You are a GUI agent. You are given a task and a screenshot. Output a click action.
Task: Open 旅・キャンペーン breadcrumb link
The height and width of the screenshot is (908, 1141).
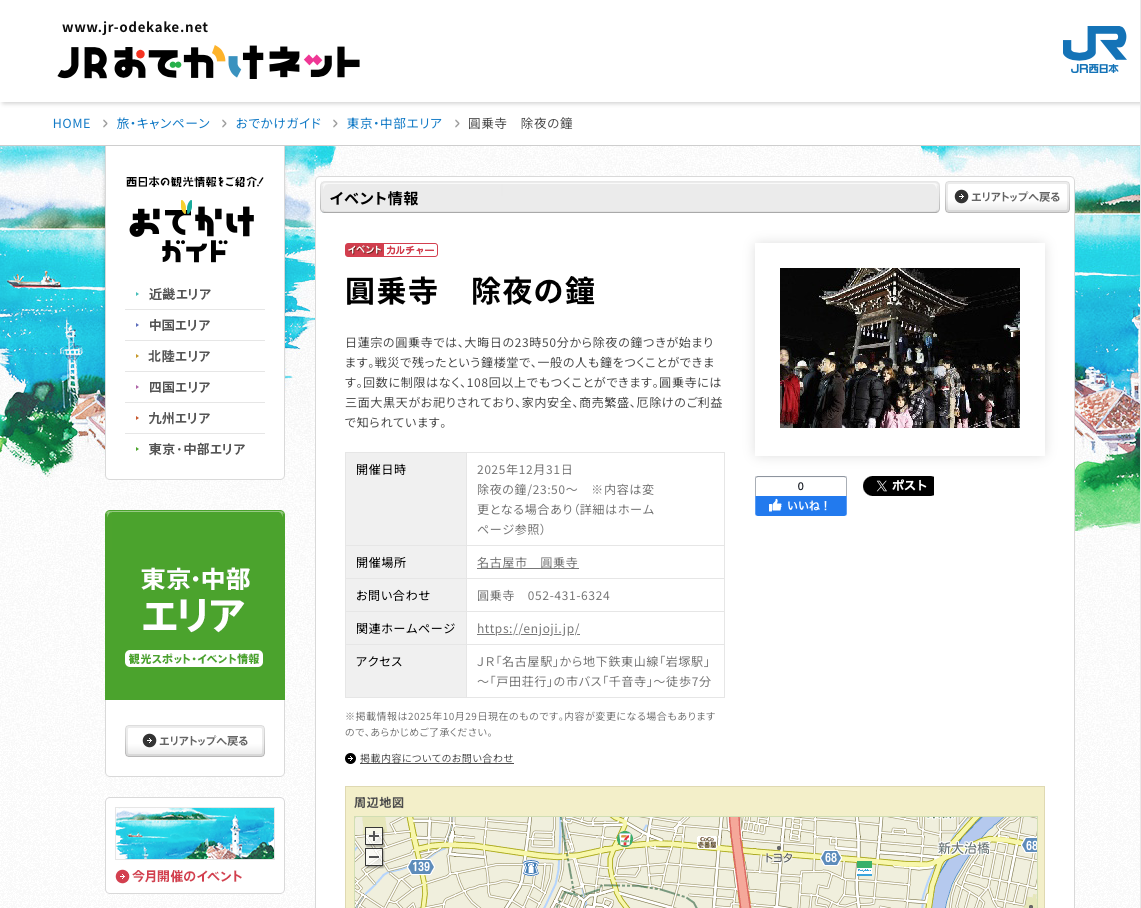point(163,123)
